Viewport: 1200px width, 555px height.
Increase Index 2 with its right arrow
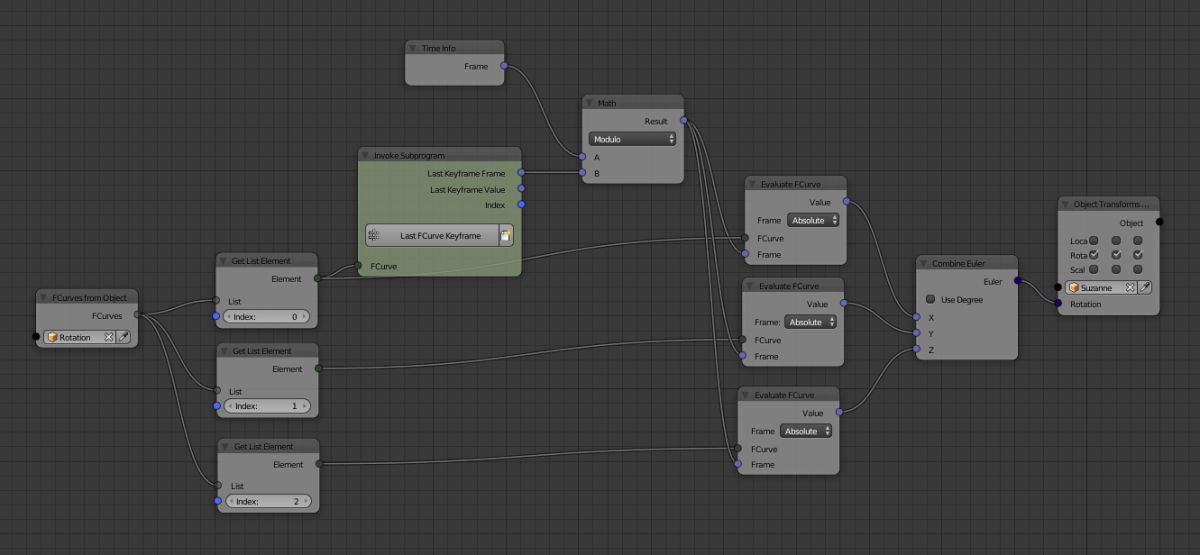click(x=305, y=500)
